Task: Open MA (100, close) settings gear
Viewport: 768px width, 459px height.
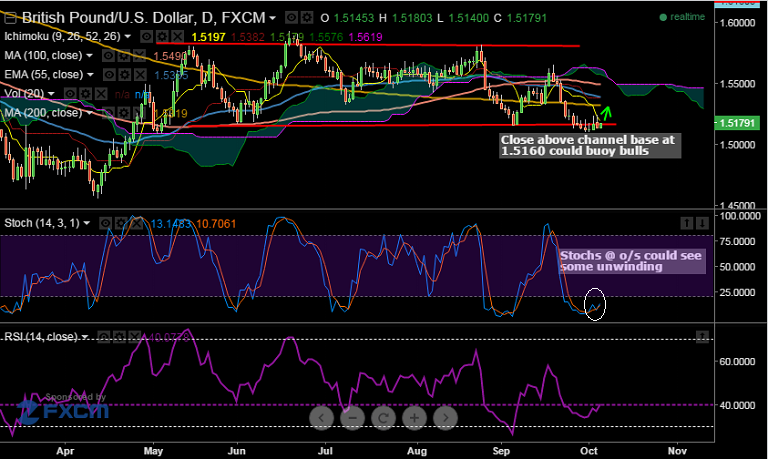Action: coord(124,56)
